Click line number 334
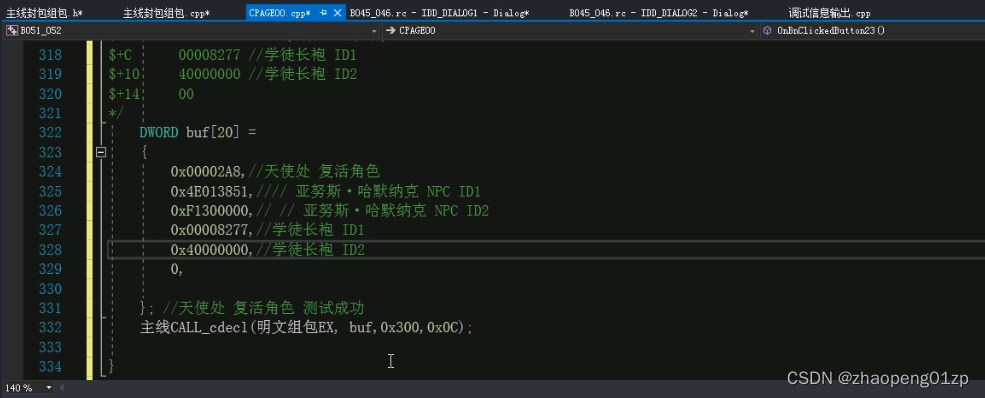985x398 pixels. 50,367
